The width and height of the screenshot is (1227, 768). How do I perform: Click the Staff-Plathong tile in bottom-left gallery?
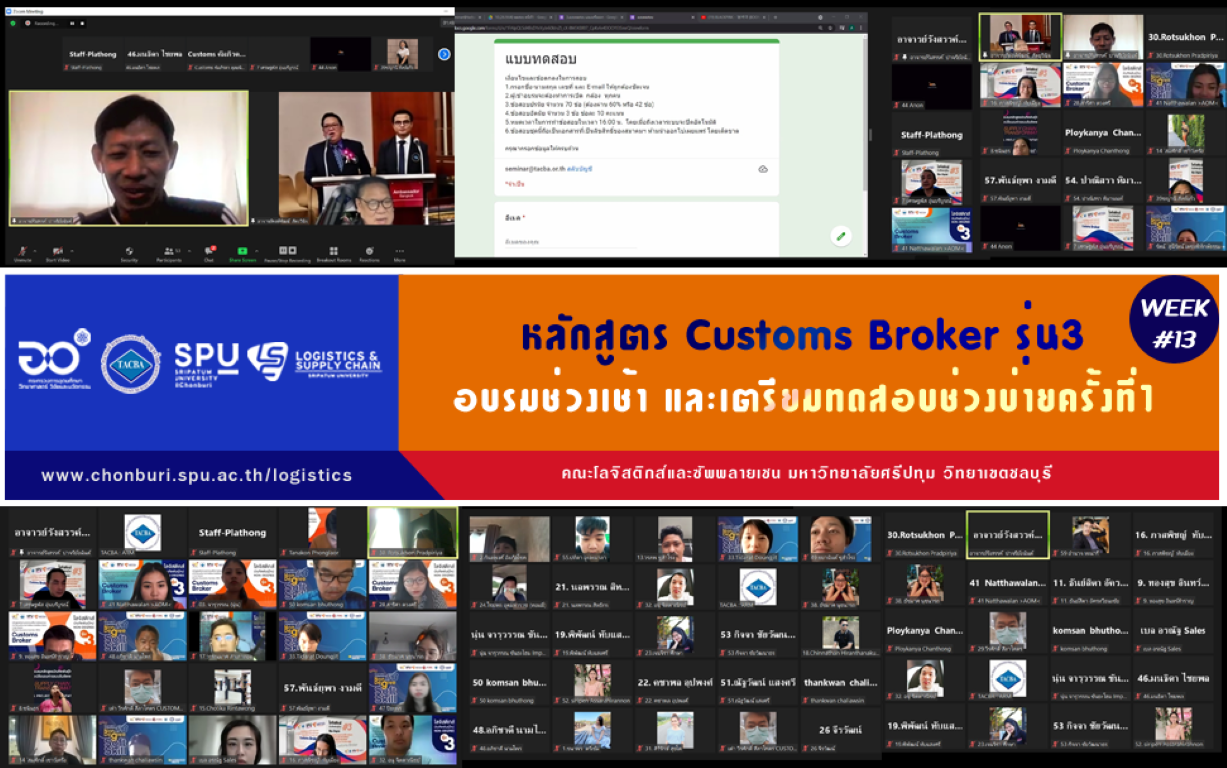tap(232, 533)
